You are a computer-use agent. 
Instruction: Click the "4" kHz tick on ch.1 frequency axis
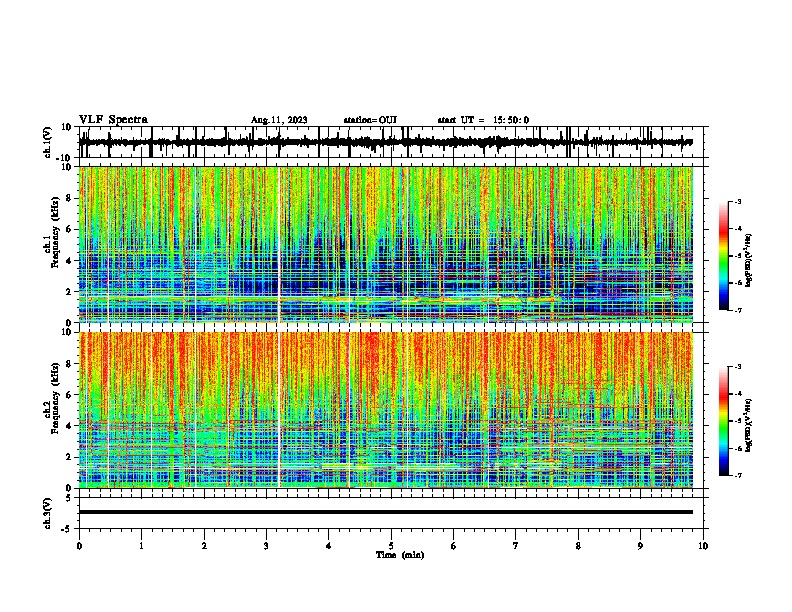[70, 261]
